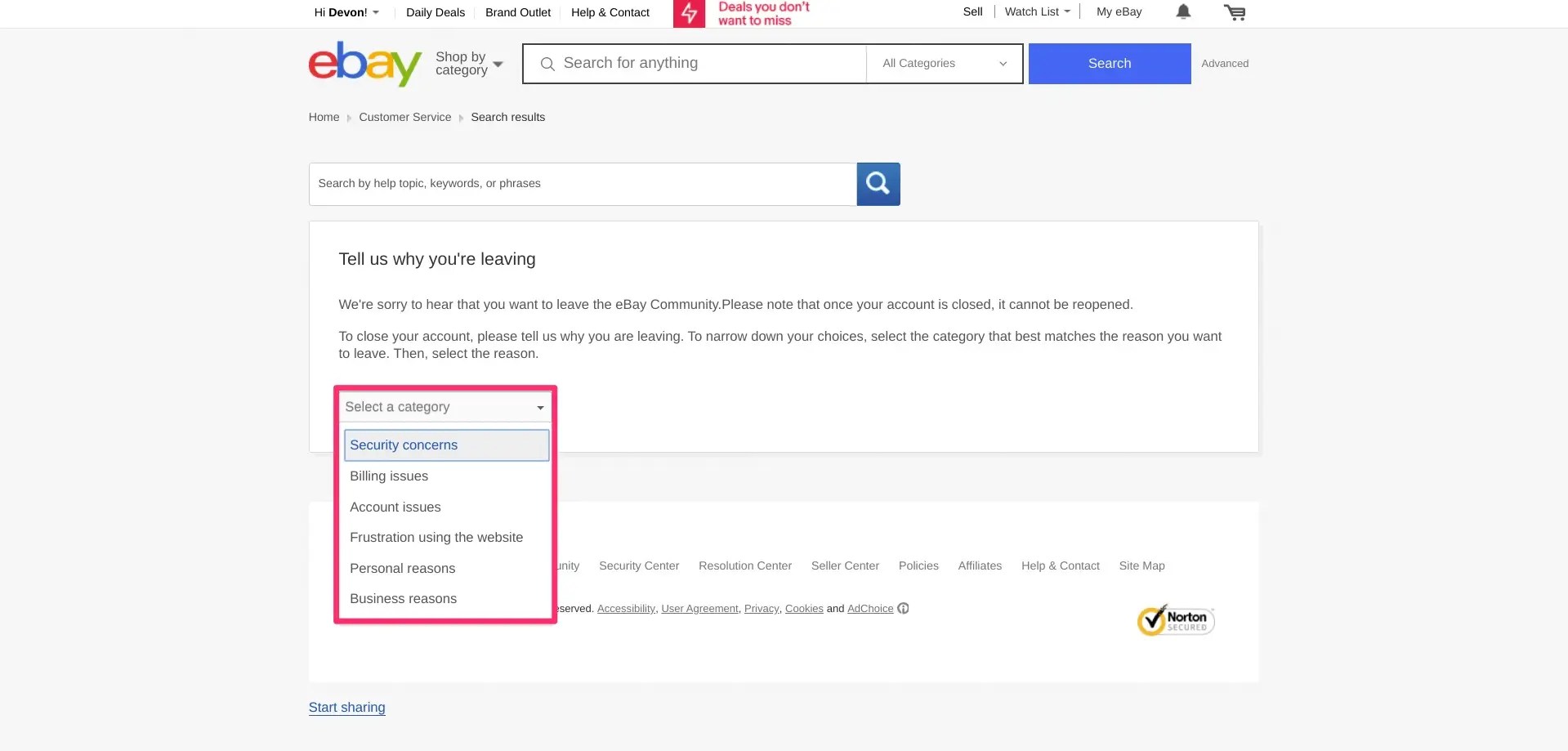Screen dimensions: 1568x751
Task: Open Resolution Center footer link
Action: tap(745, 565)
